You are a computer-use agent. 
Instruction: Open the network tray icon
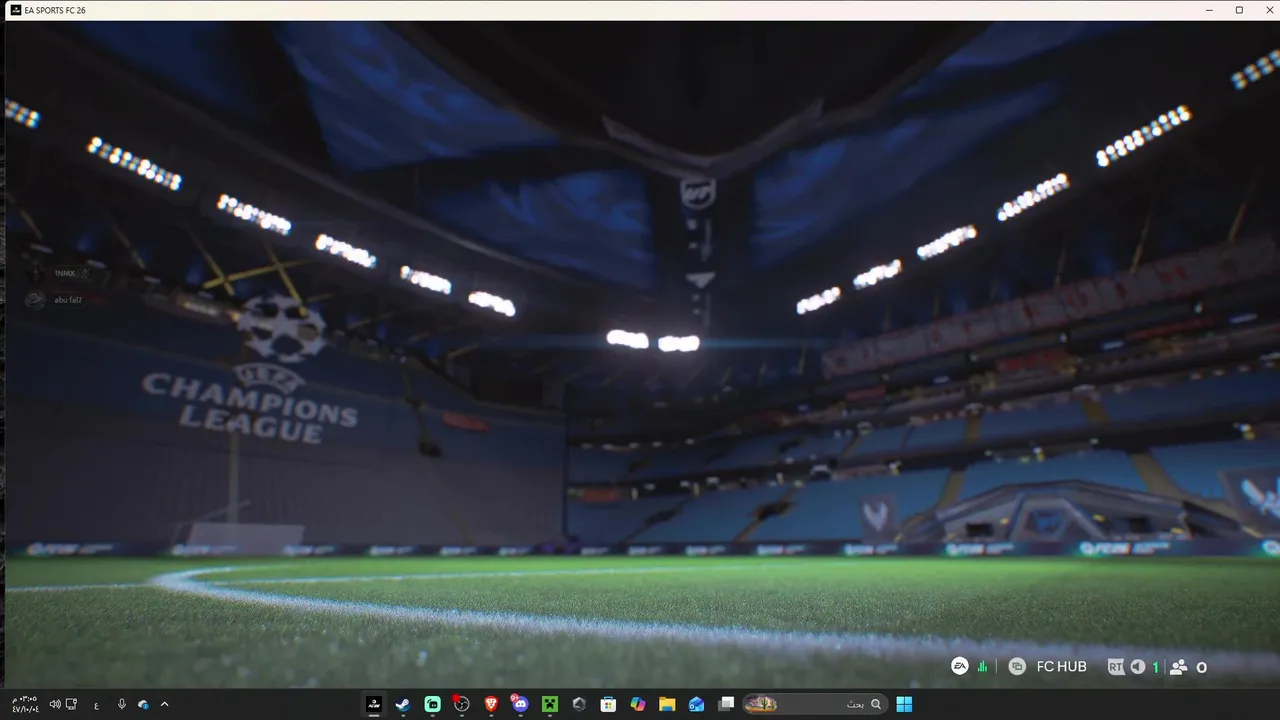72,704
